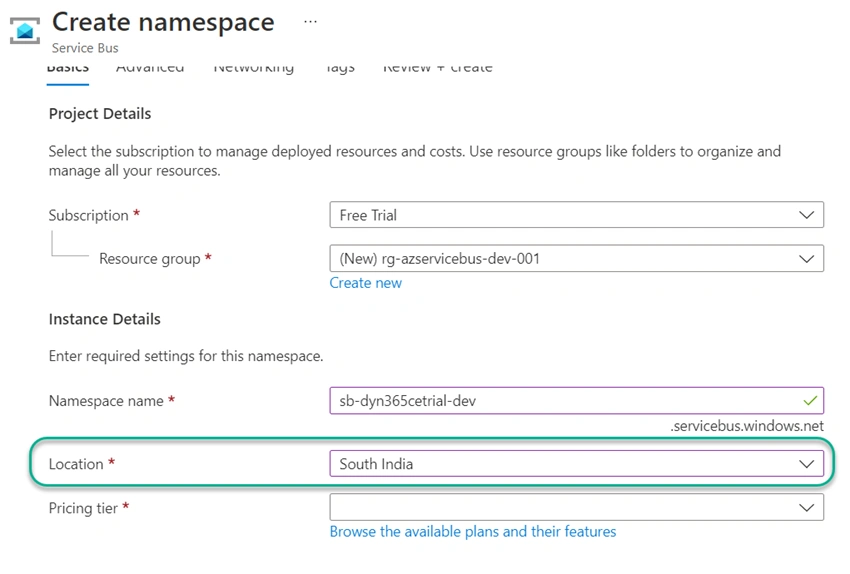Click the Location field chevron arrow
Image resolution: width=850 pixels, height=574 pixels.
coord(807,464)
